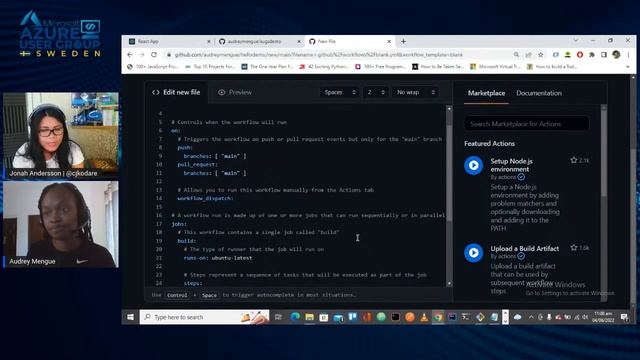Screen dimensions: 640x360
Task: Show hidden system tray icons
Action: tap(531, 317)
